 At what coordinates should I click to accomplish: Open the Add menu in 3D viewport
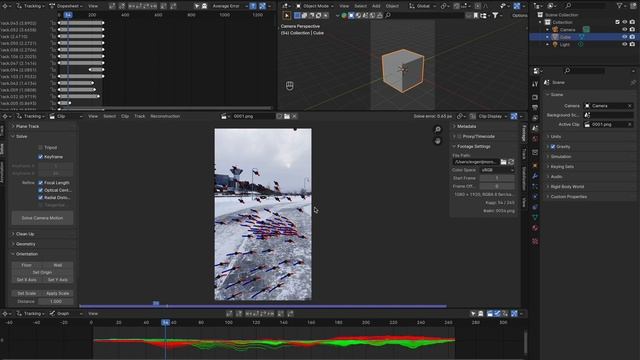tap(376, 6)
